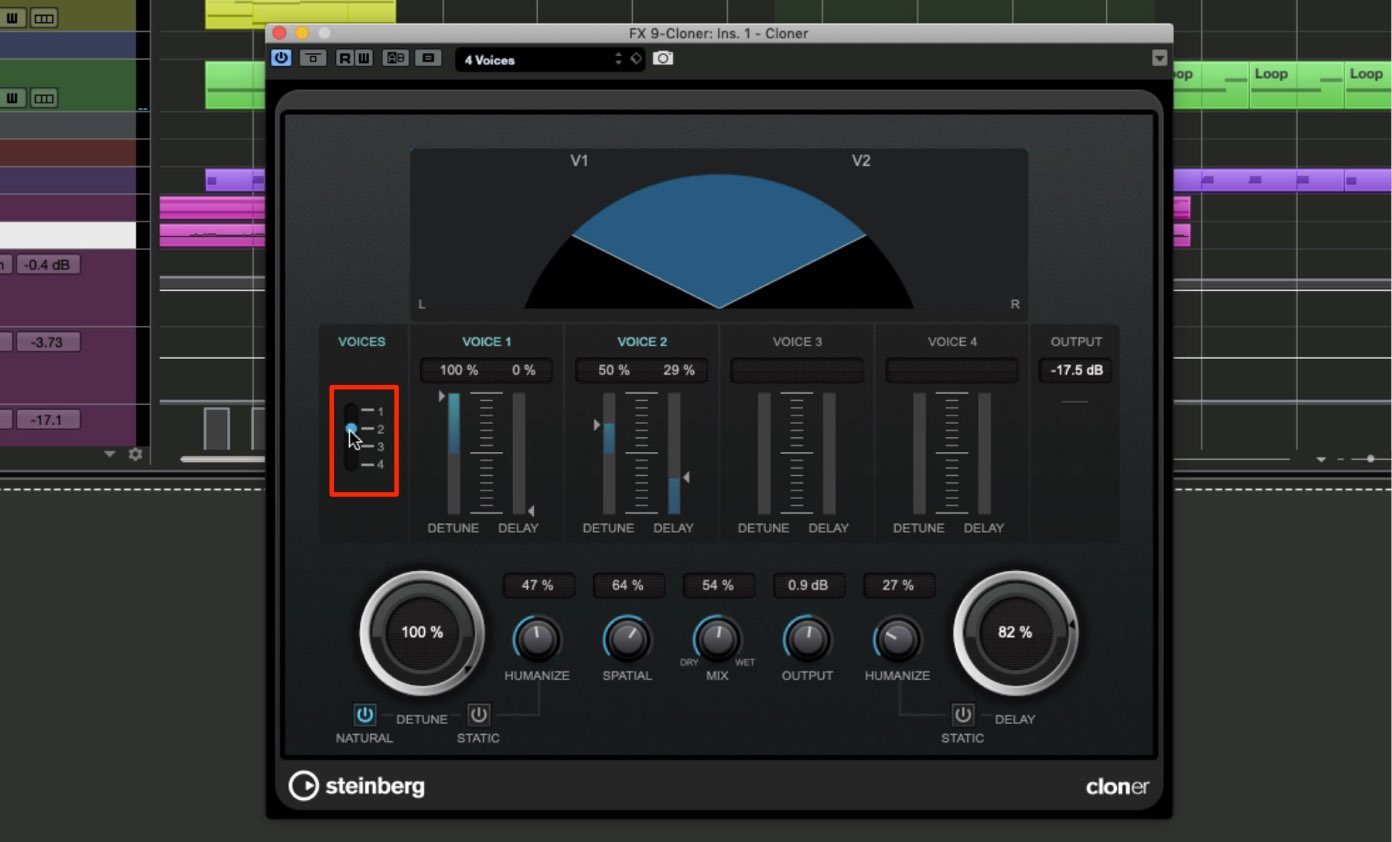1392x842 pixels.
Task: Click the VOICE 2 heading
Action: tap(642, 342)
